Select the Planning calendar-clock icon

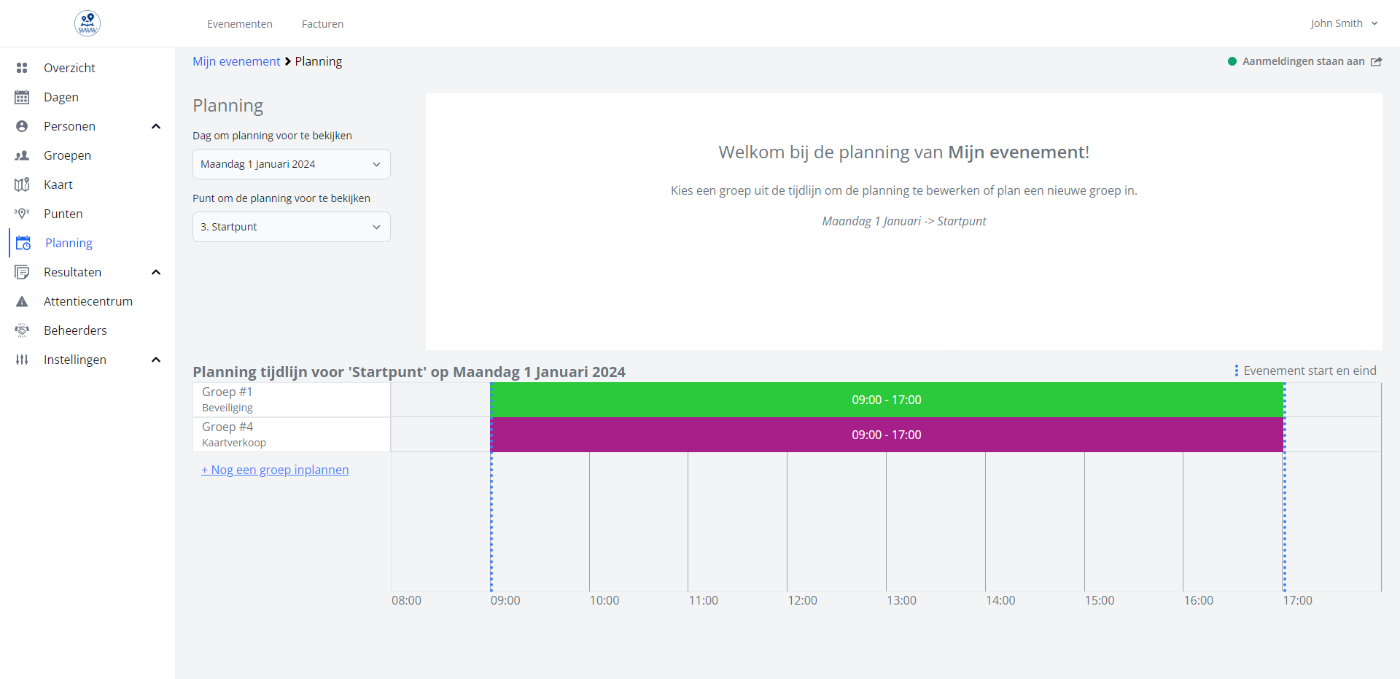[x=22, y=242]
